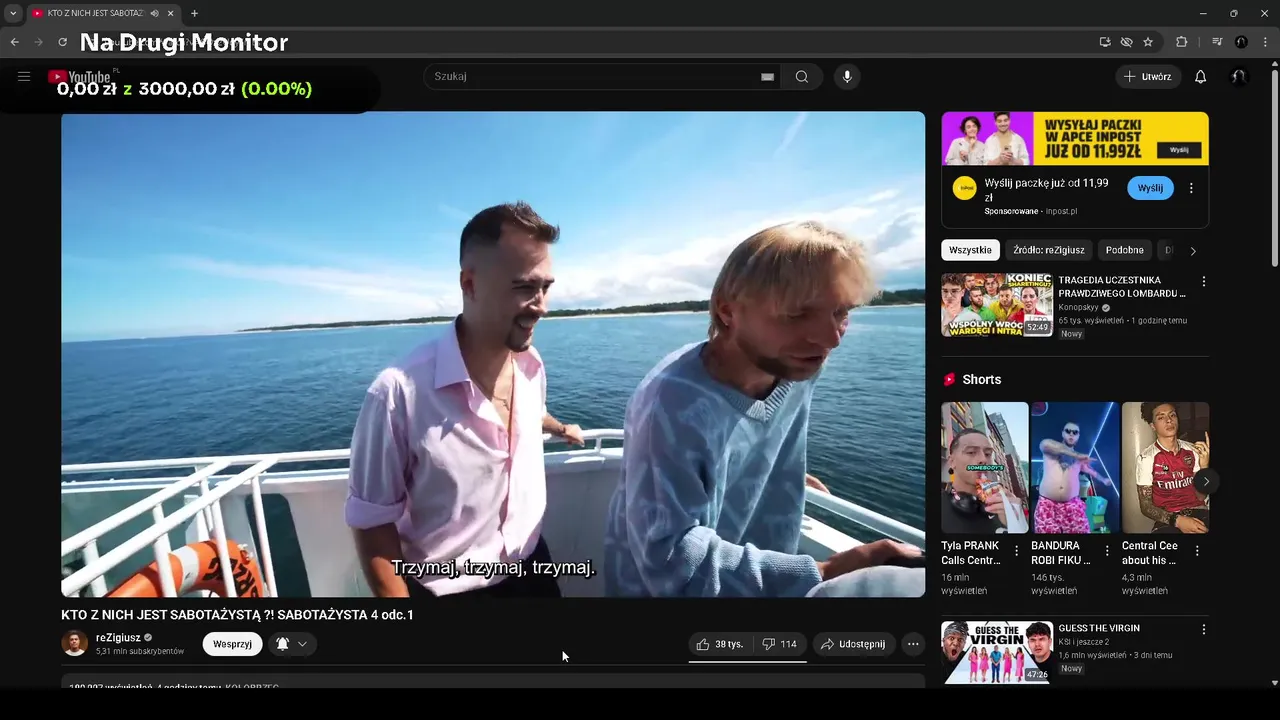The height and width of the screenshot is (720, 1280).
Task: Open Tragedia Uczestnika video thumbnail
Action: click(x=997, y=305)
